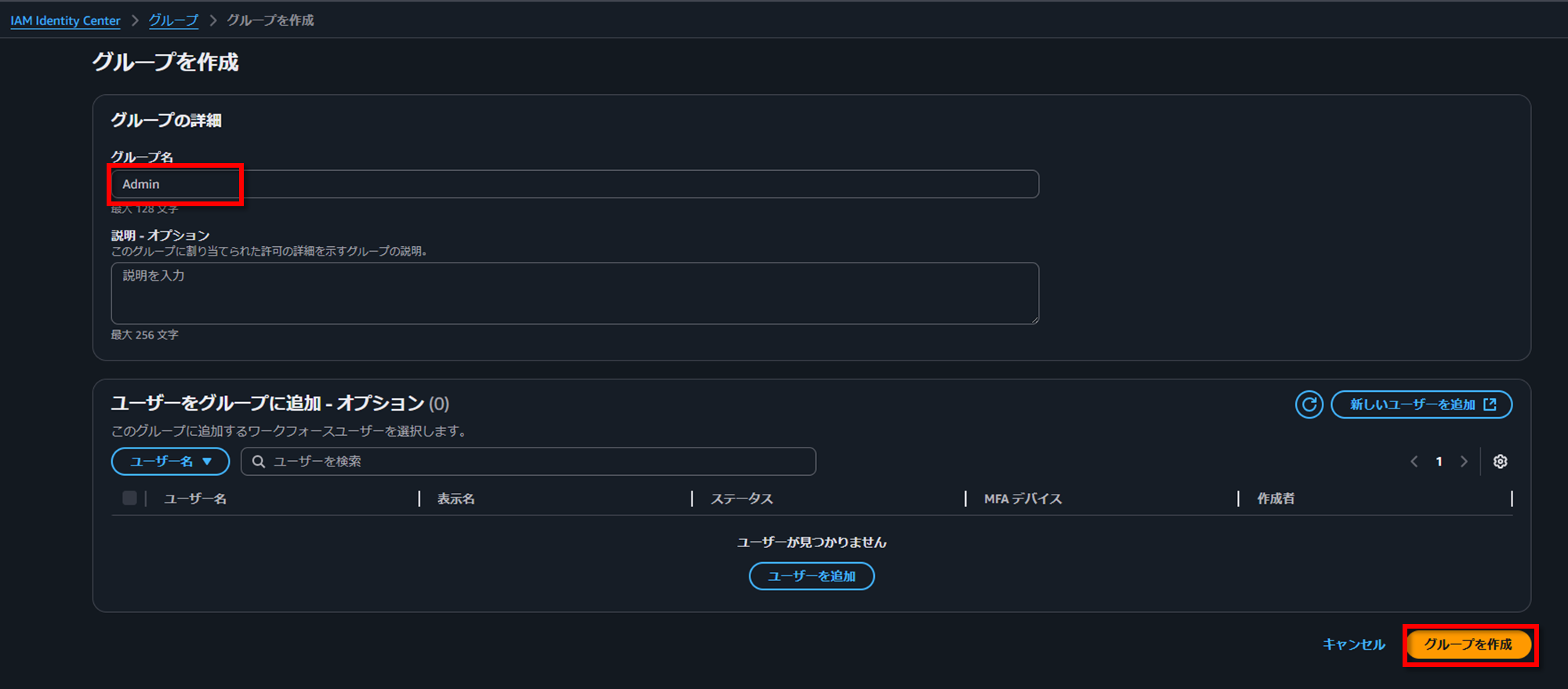Sort by ユーザー名 column header
1568x689 pixels.
coord(195,499)
